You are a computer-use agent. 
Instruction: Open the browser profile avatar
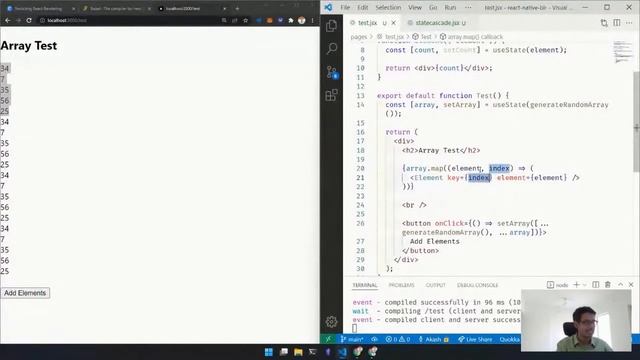click(x=302, y=20)
